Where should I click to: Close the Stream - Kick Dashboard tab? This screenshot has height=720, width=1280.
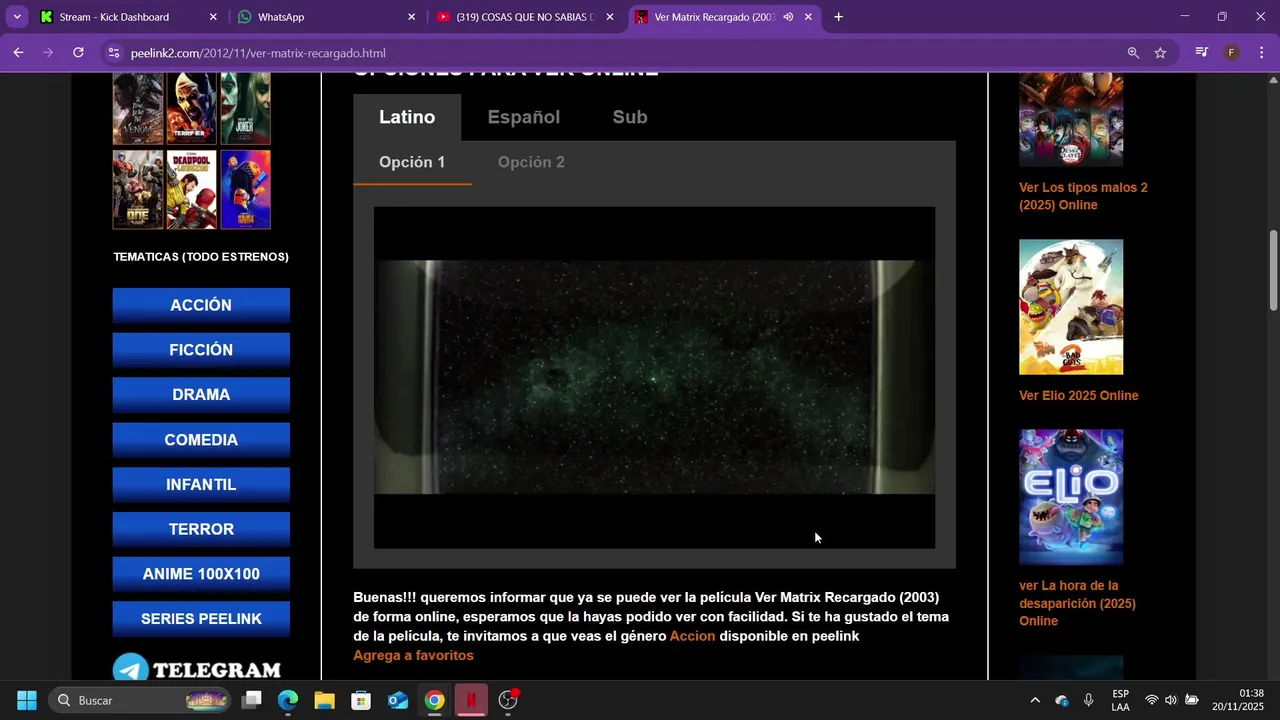[x=213, y=17]
